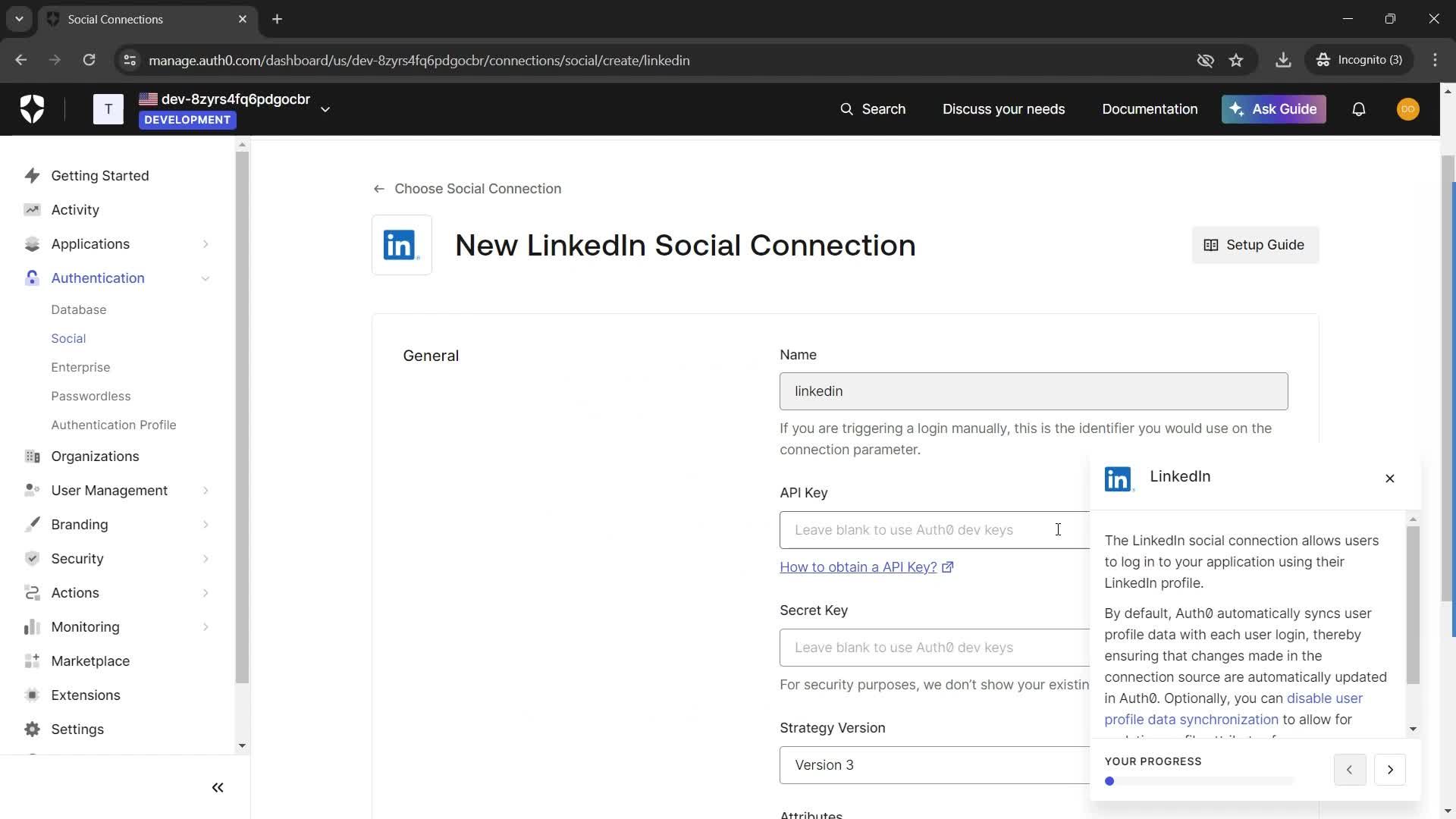Open the Activity page
The height and width of the screenshot is (819, 1456).
click(x=75, y=210)
